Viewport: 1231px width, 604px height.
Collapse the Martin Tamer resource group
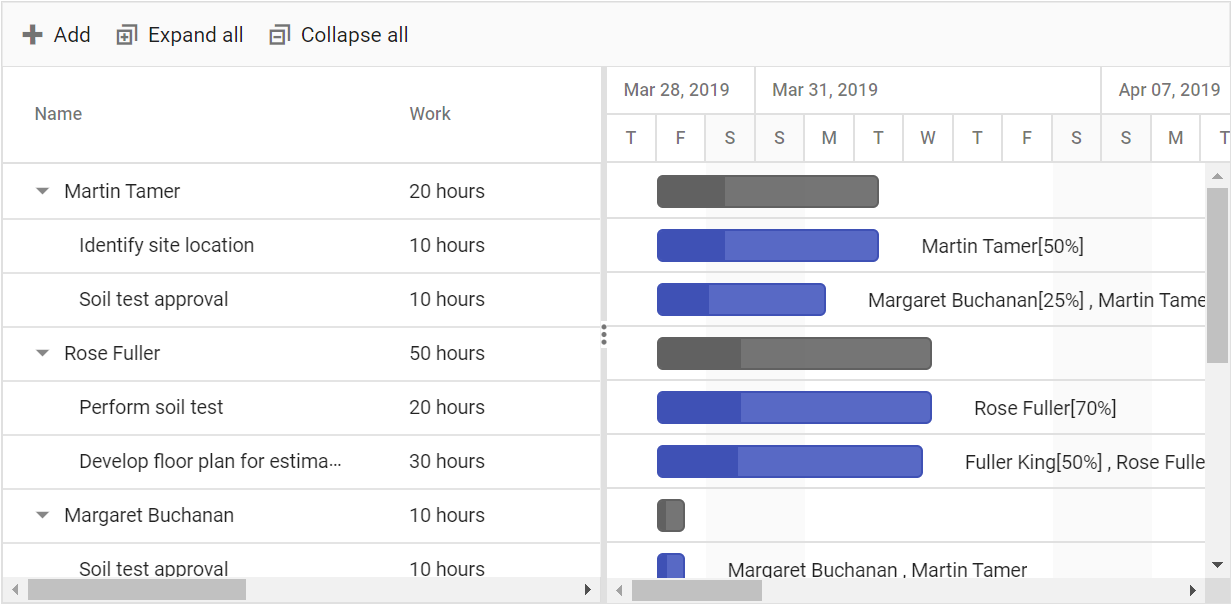click(42, 191)
